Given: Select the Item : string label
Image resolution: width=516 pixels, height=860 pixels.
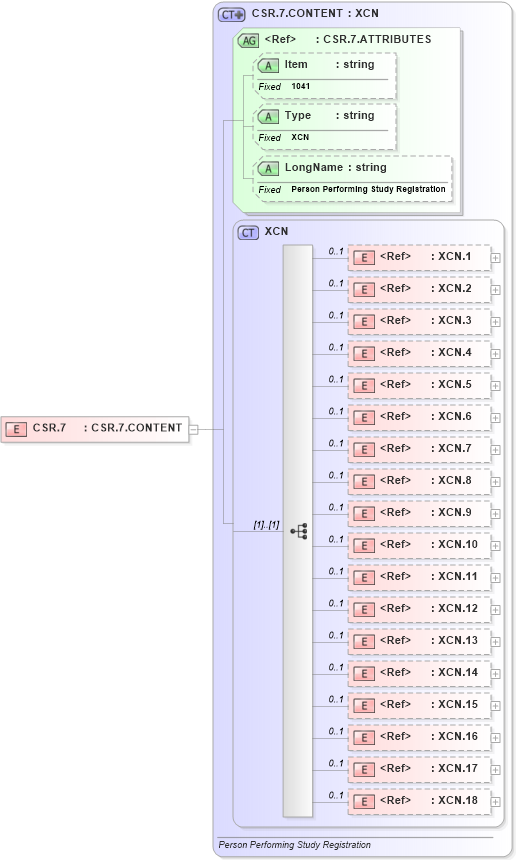Looking at the screenshot, I should (329, 65).
